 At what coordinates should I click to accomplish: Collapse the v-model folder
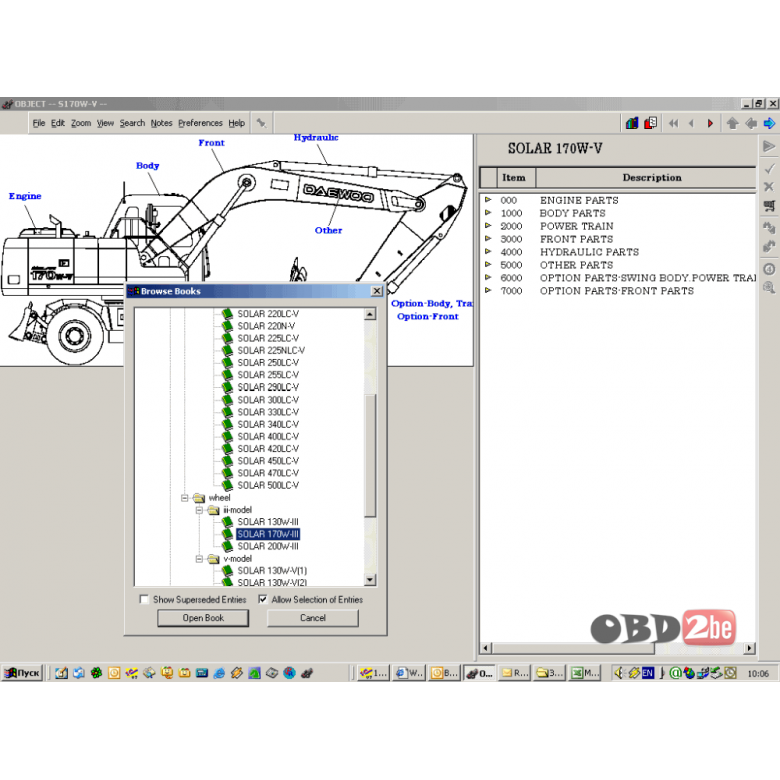199,559
